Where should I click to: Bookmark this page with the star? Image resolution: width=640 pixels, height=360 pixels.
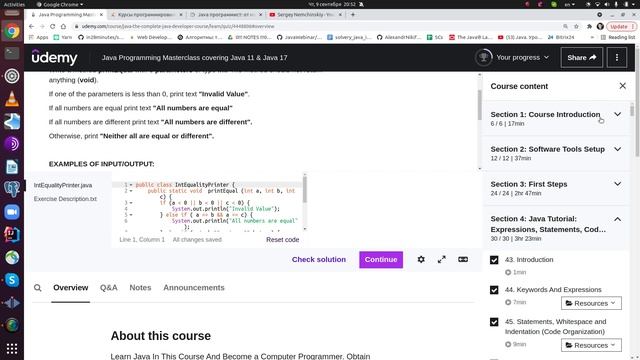pyautogui.click(x=576, y=26)
